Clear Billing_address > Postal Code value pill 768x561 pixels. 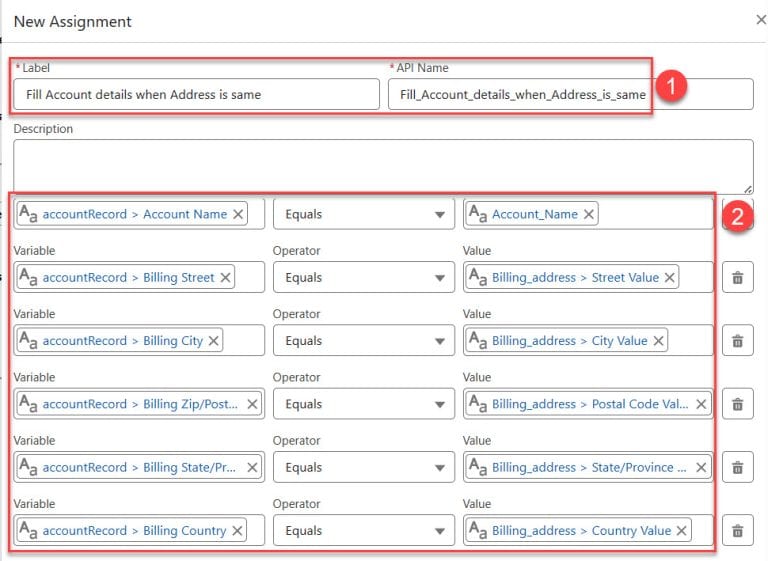[x=701, y=404]
